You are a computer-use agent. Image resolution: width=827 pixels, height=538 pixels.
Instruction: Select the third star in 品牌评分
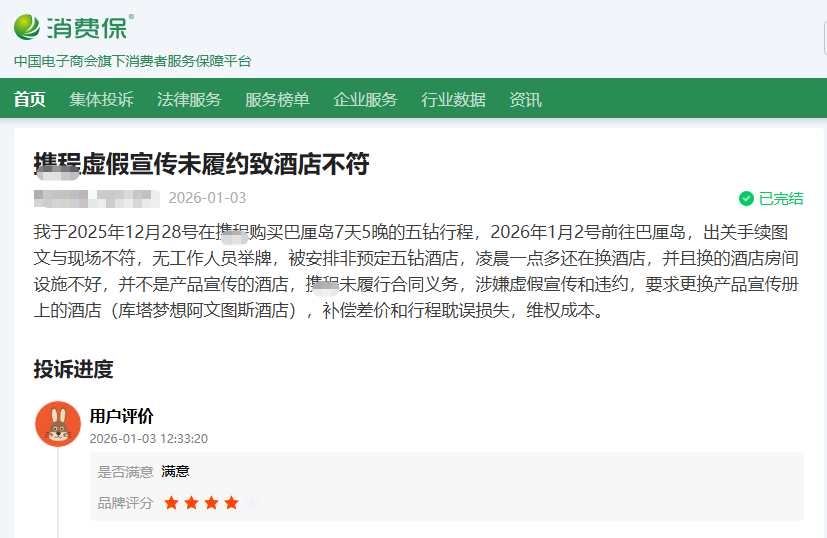211,503
